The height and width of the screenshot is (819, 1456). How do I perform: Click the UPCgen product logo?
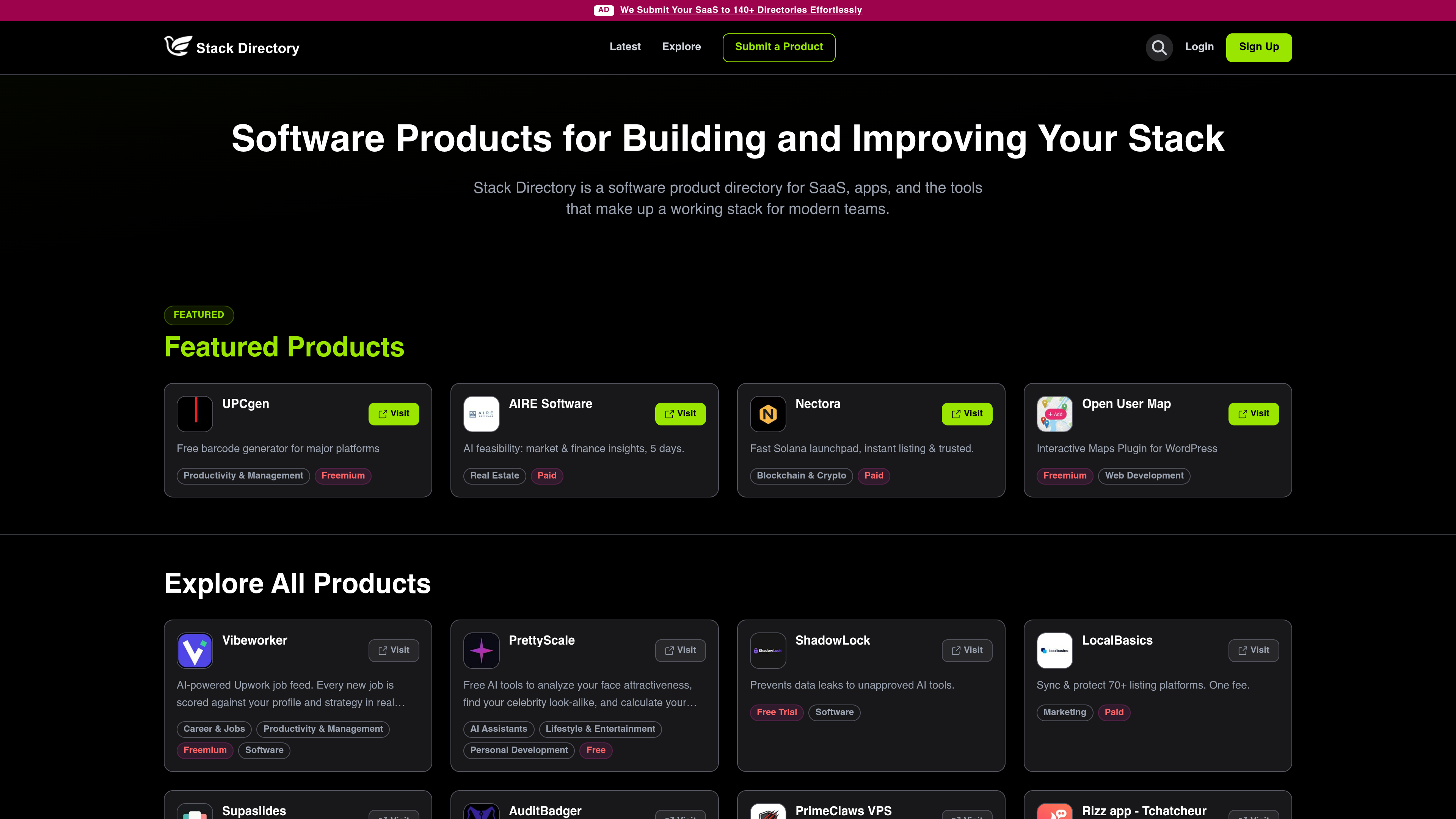click(195, 414)
